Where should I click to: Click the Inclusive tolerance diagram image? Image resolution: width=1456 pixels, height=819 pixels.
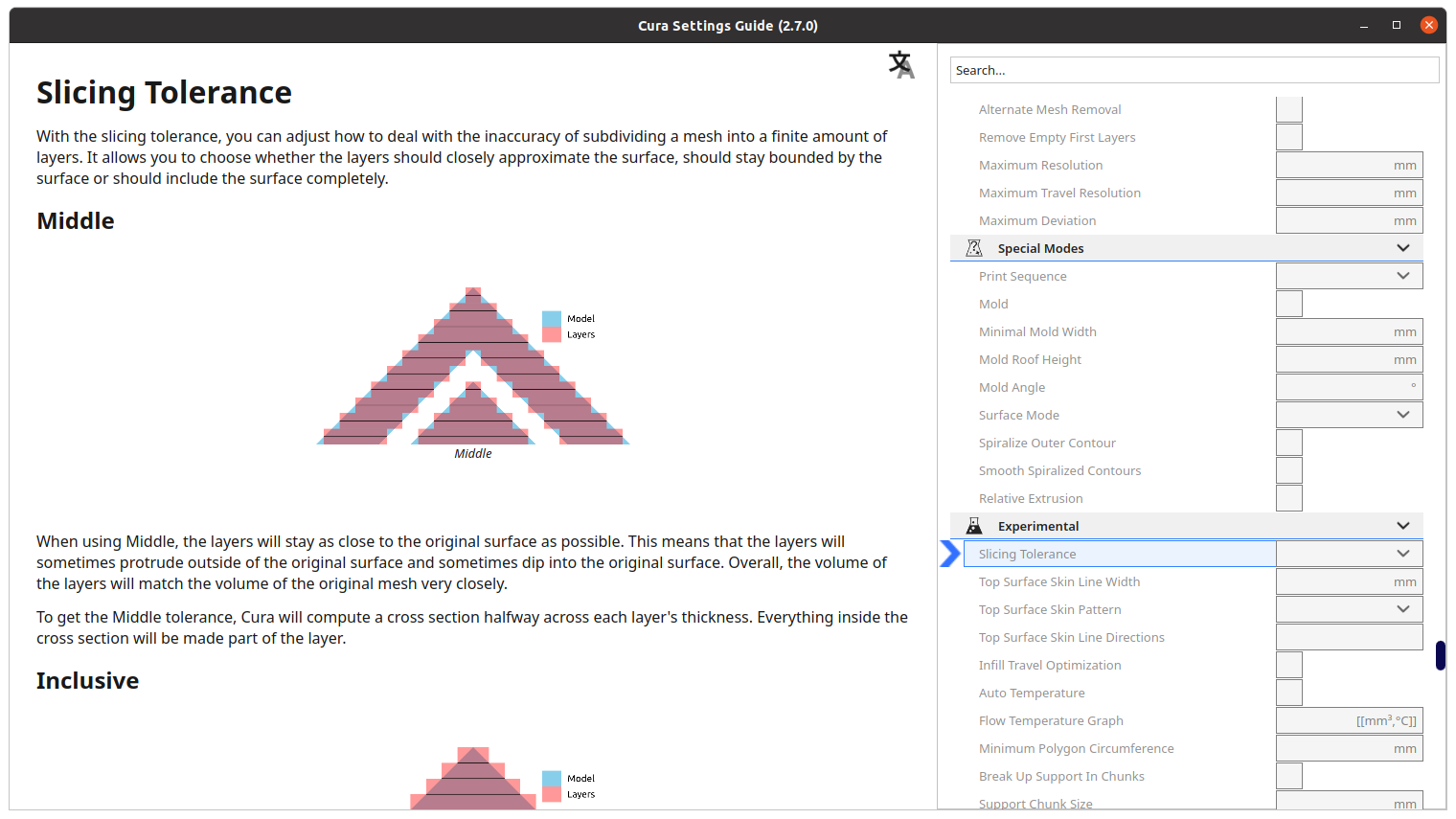[502, 778]
